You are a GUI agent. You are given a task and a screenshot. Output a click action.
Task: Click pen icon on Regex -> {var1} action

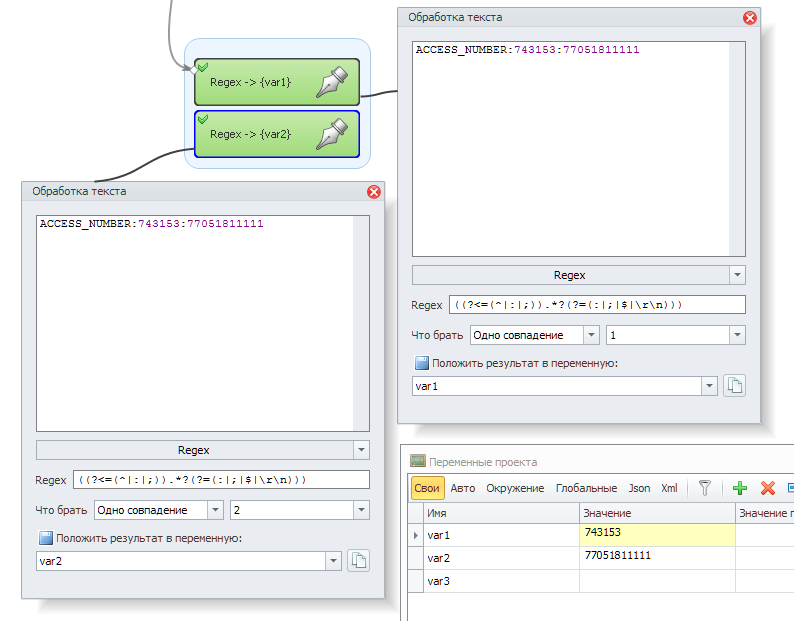331,83
